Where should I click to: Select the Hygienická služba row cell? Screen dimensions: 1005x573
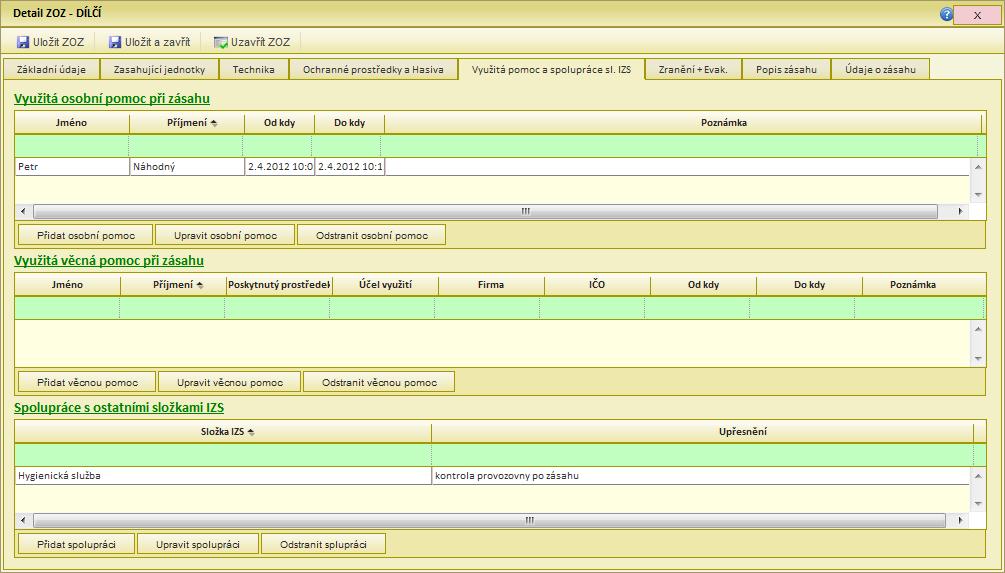click(x=224, y=476)
